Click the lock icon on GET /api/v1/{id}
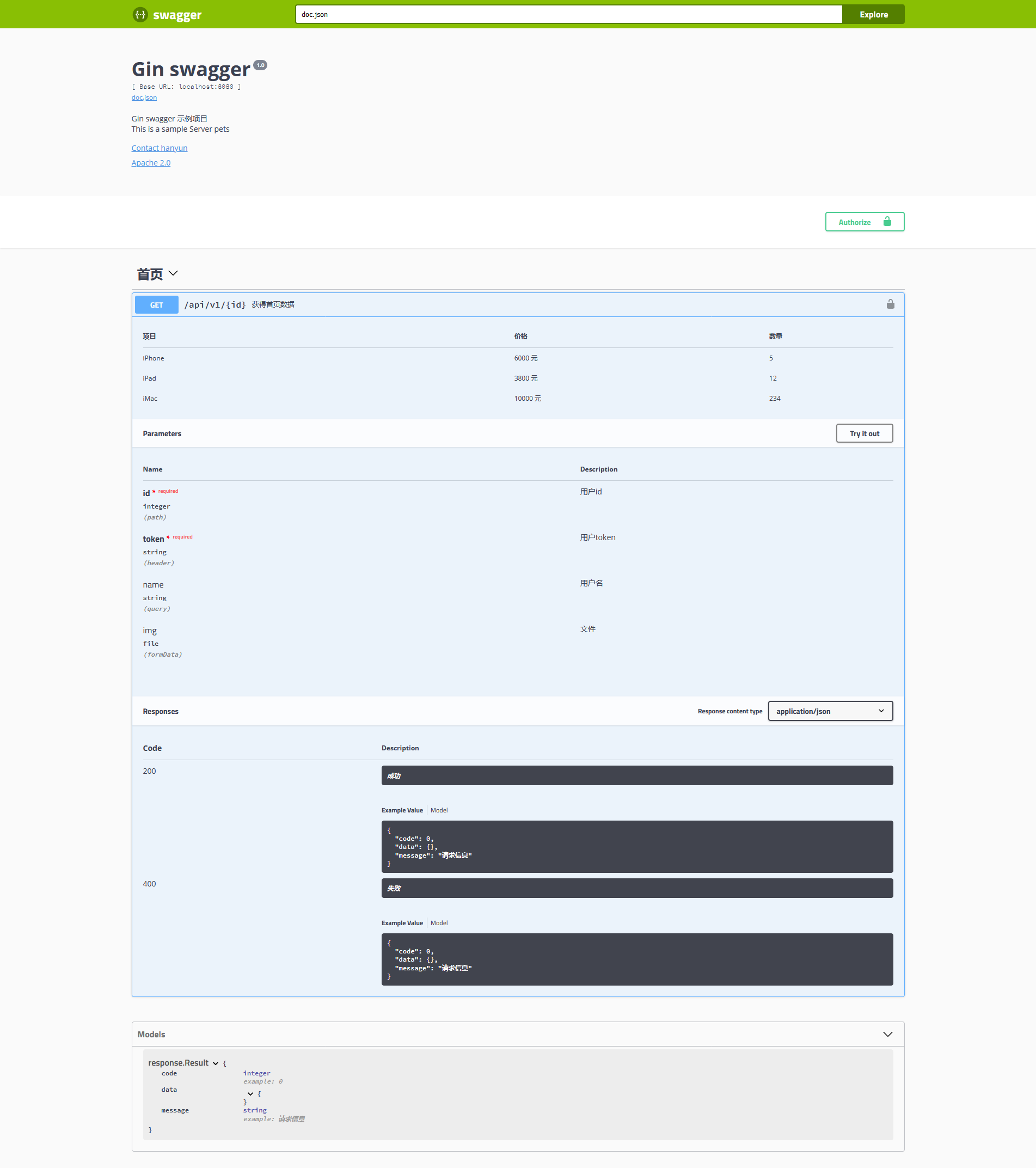The image size is (1036, 1168). 890,304
